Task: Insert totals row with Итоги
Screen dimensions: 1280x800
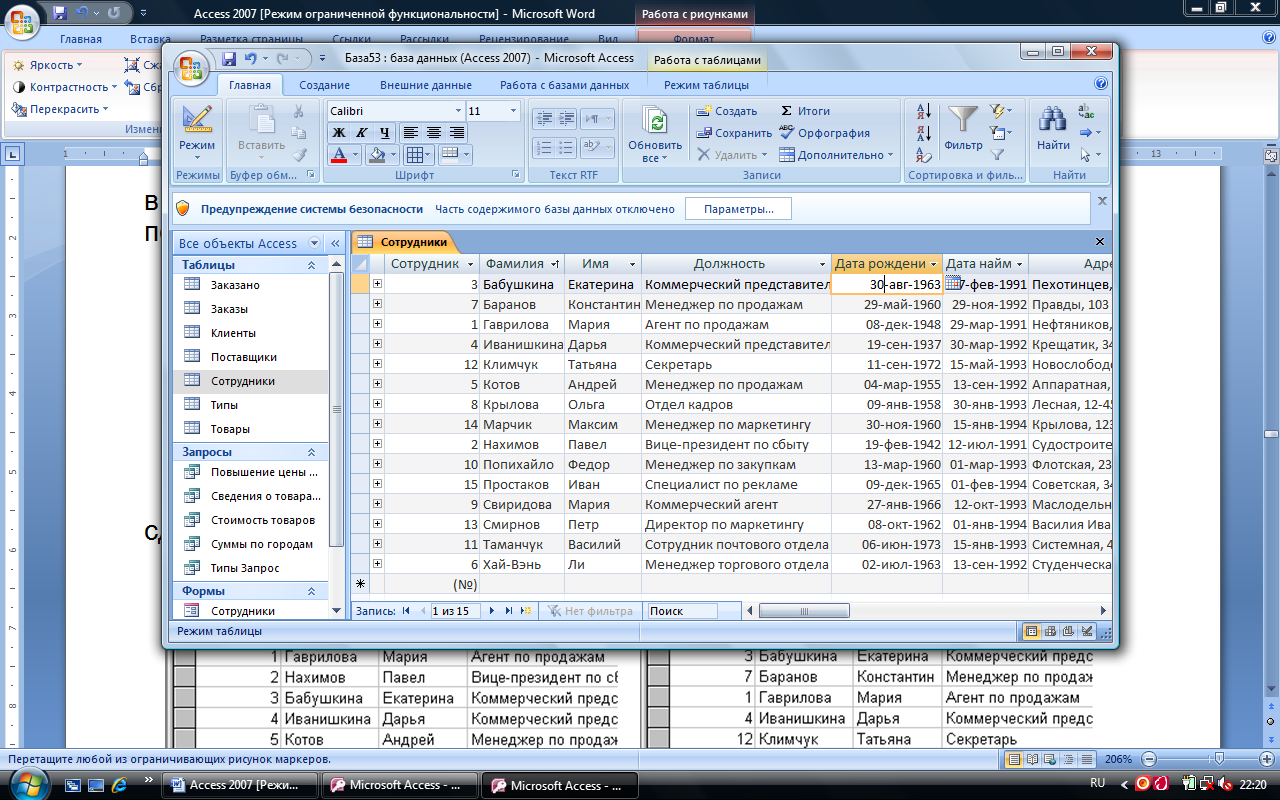Action: click(x=805, y=111)
